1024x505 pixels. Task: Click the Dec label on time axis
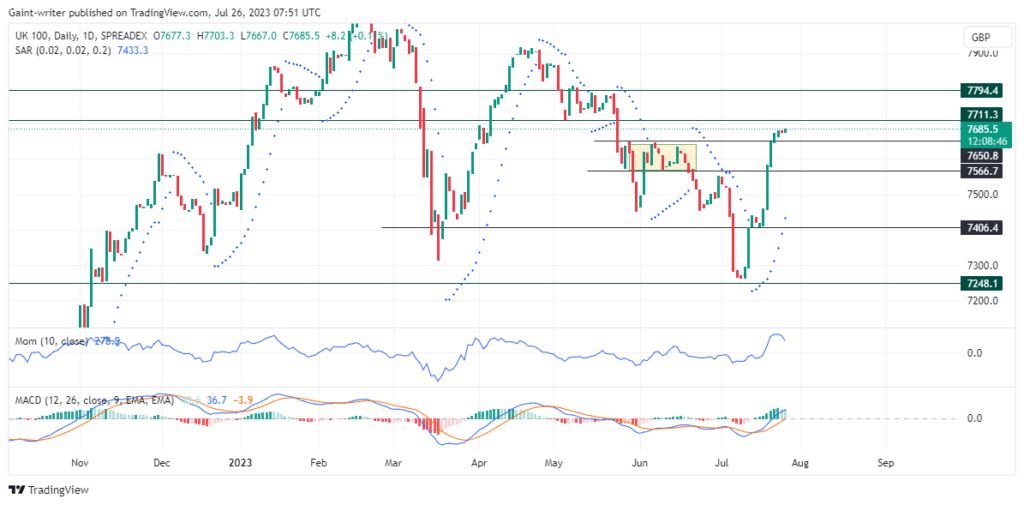pos(161,462)
